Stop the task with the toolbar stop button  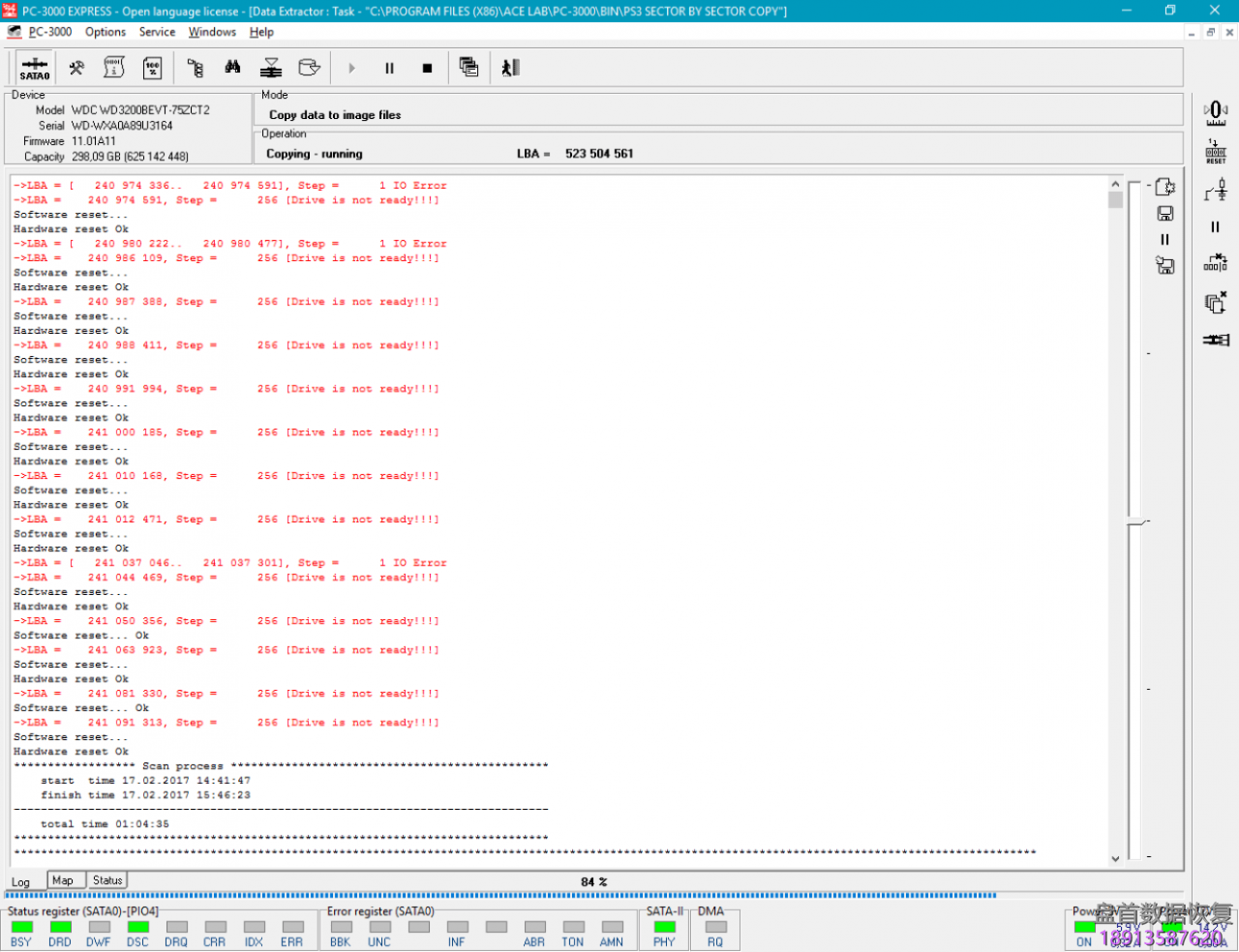click(x=427, y=68)
